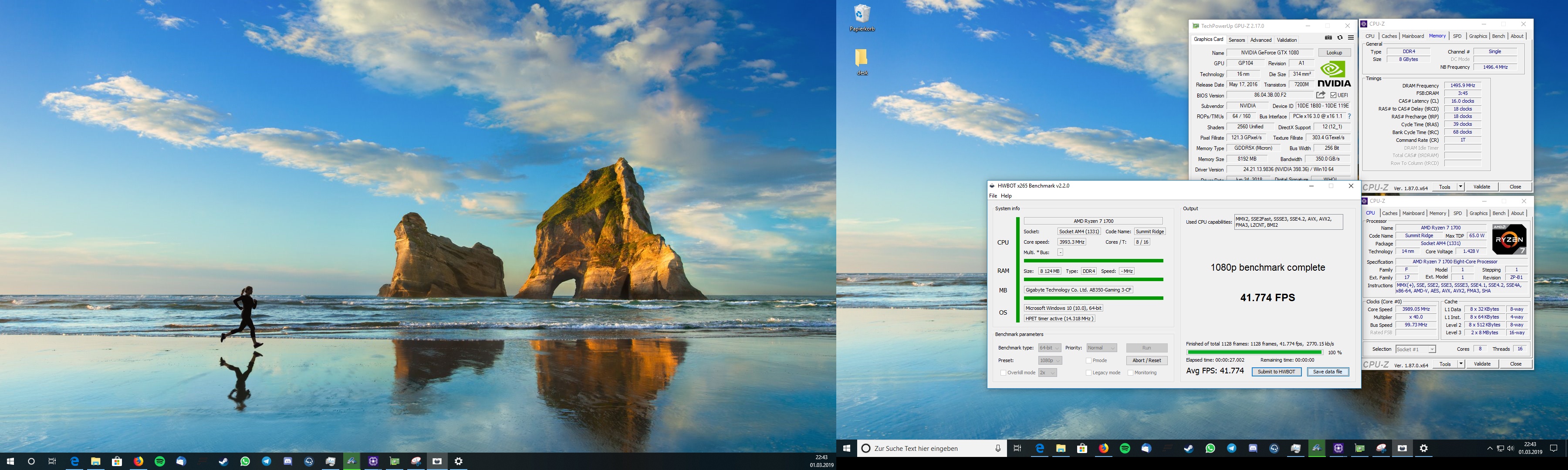Enable the Legacy mode checkbox

tap(1088, 373)
